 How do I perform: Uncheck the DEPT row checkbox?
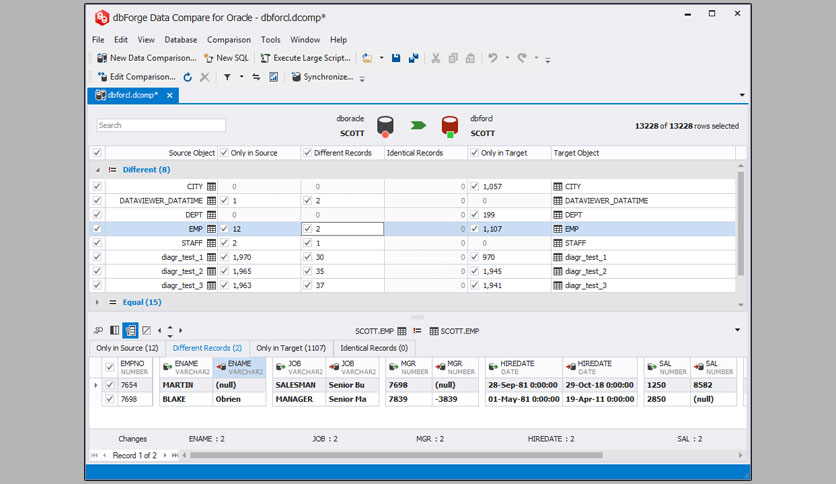(97, 214)
